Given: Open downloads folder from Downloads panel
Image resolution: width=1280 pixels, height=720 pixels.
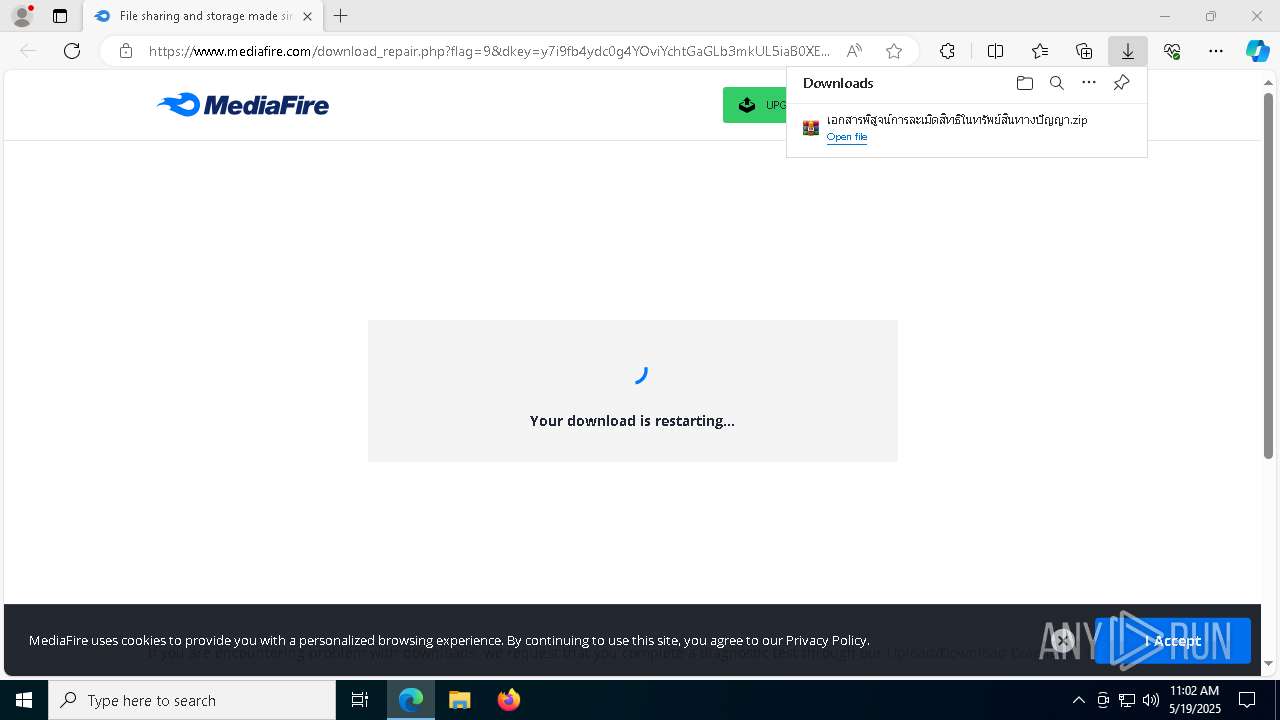Looking at the screenshot, I should 1024,83.
